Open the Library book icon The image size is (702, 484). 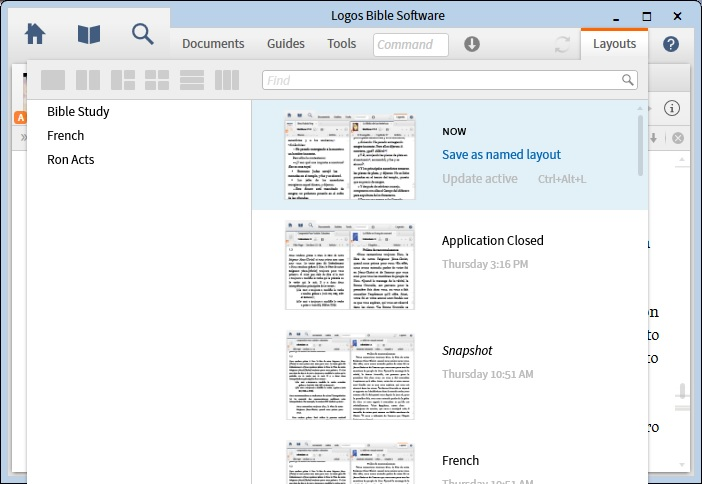89,34
